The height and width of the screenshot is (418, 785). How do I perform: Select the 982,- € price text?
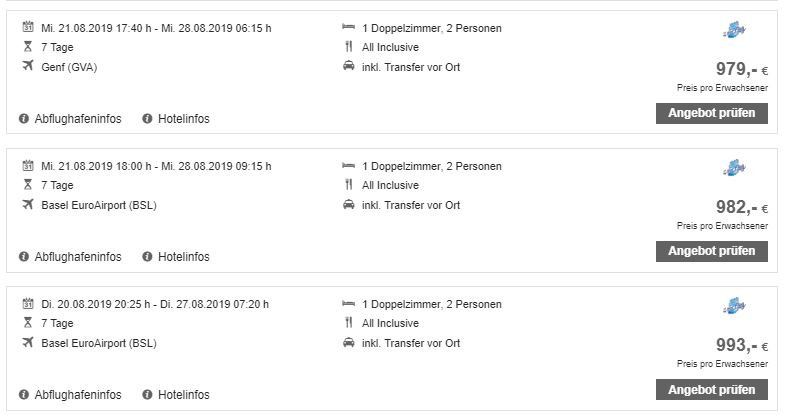[741, 207]
